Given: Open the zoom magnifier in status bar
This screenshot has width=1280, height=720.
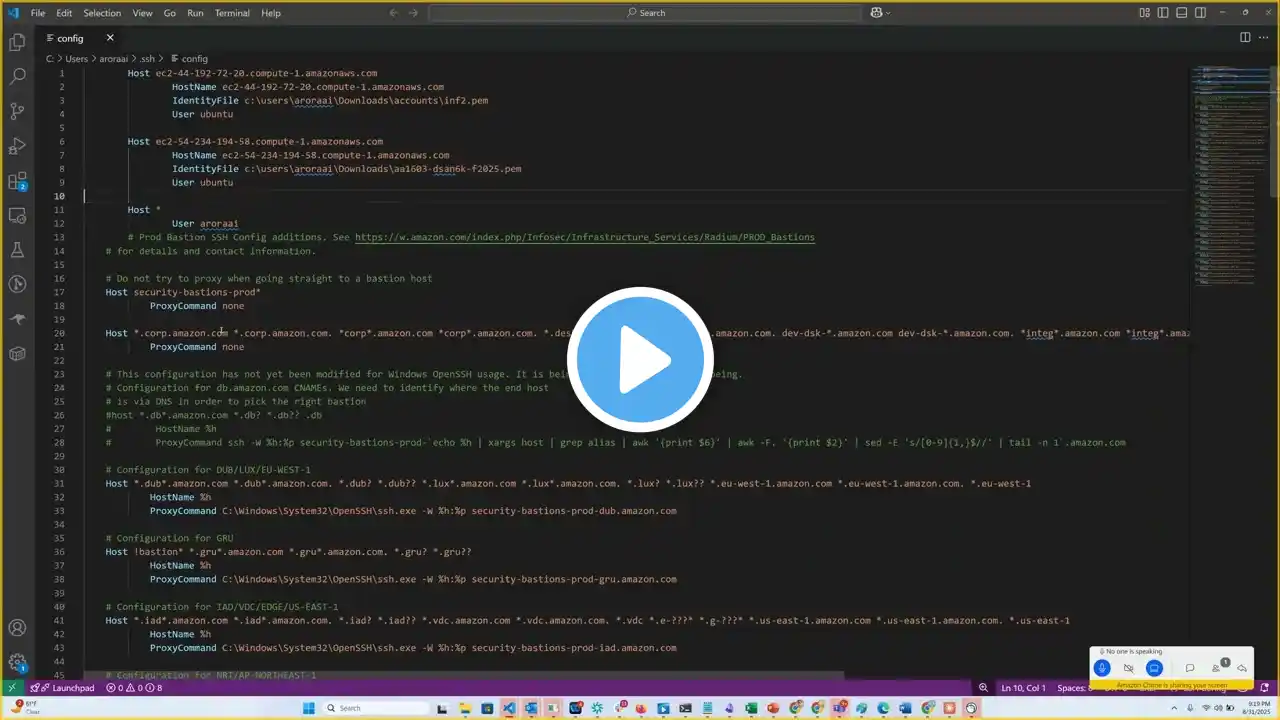Looking at the screenshot, I should (x=983, y=688).
